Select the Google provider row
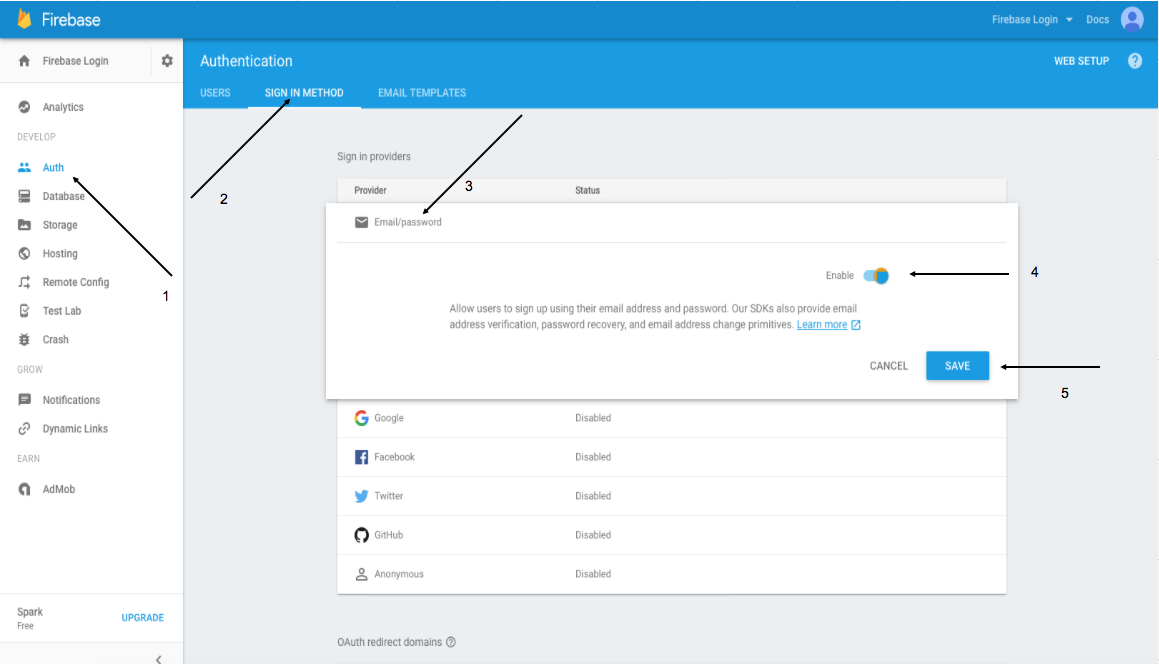This screenshot has width=1159, height=664. [x=671, y=418]
